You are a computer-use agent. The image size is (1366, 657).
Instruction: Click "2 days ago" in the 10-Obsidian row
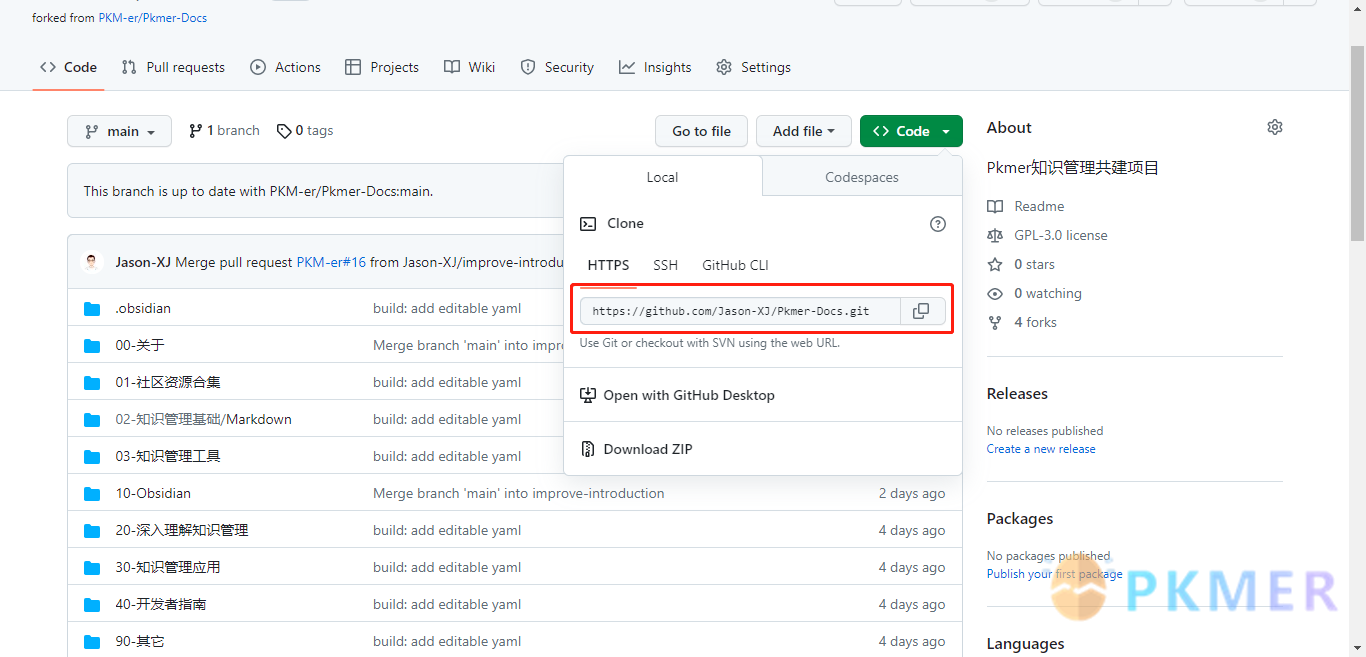click(912, 493)
